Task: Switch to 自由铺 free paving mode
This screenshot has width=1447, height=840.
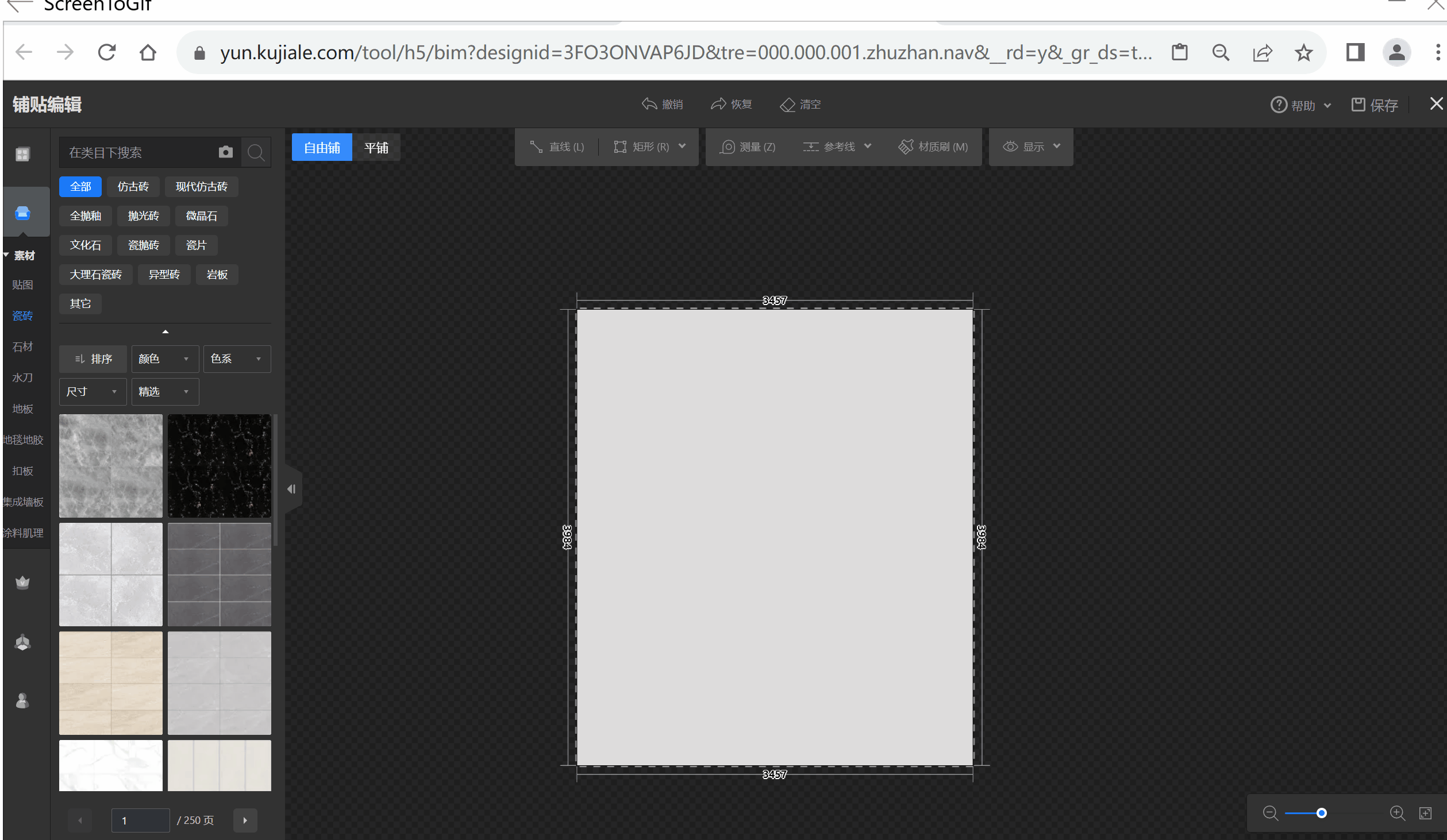Action: click(322, 148)
